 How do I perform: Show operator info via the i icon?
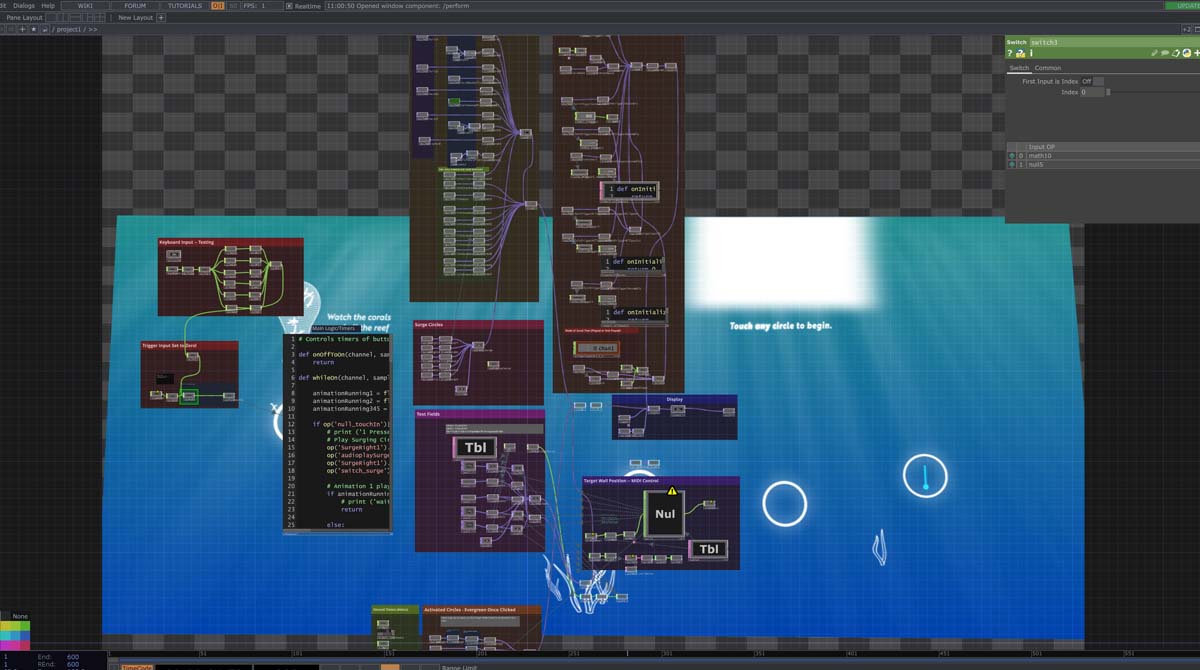[x=1031, y=53]
